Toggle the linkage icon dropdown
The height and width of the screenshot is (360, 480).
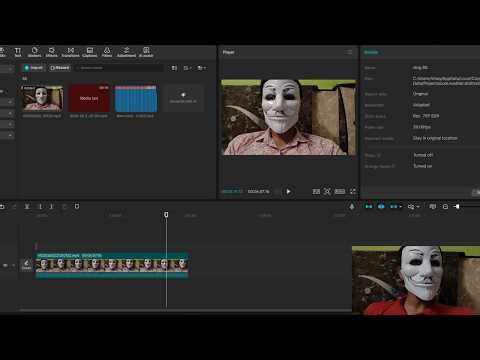[396, 207]
